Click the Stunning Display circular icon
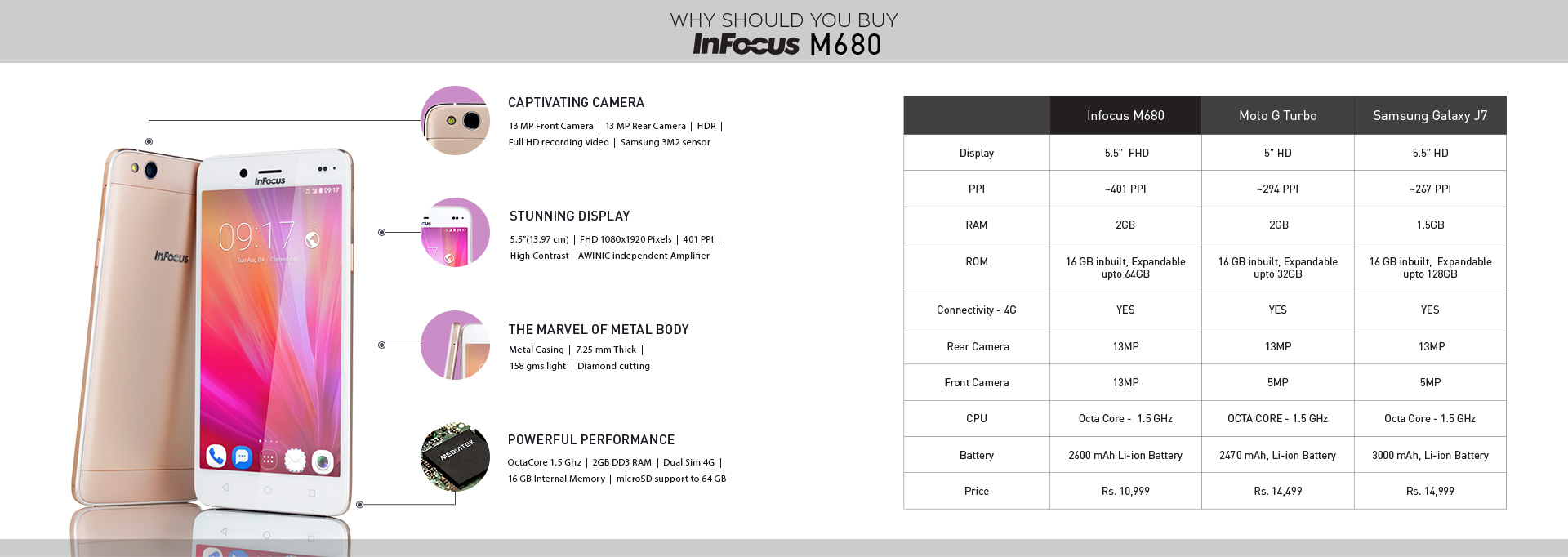 455,233
